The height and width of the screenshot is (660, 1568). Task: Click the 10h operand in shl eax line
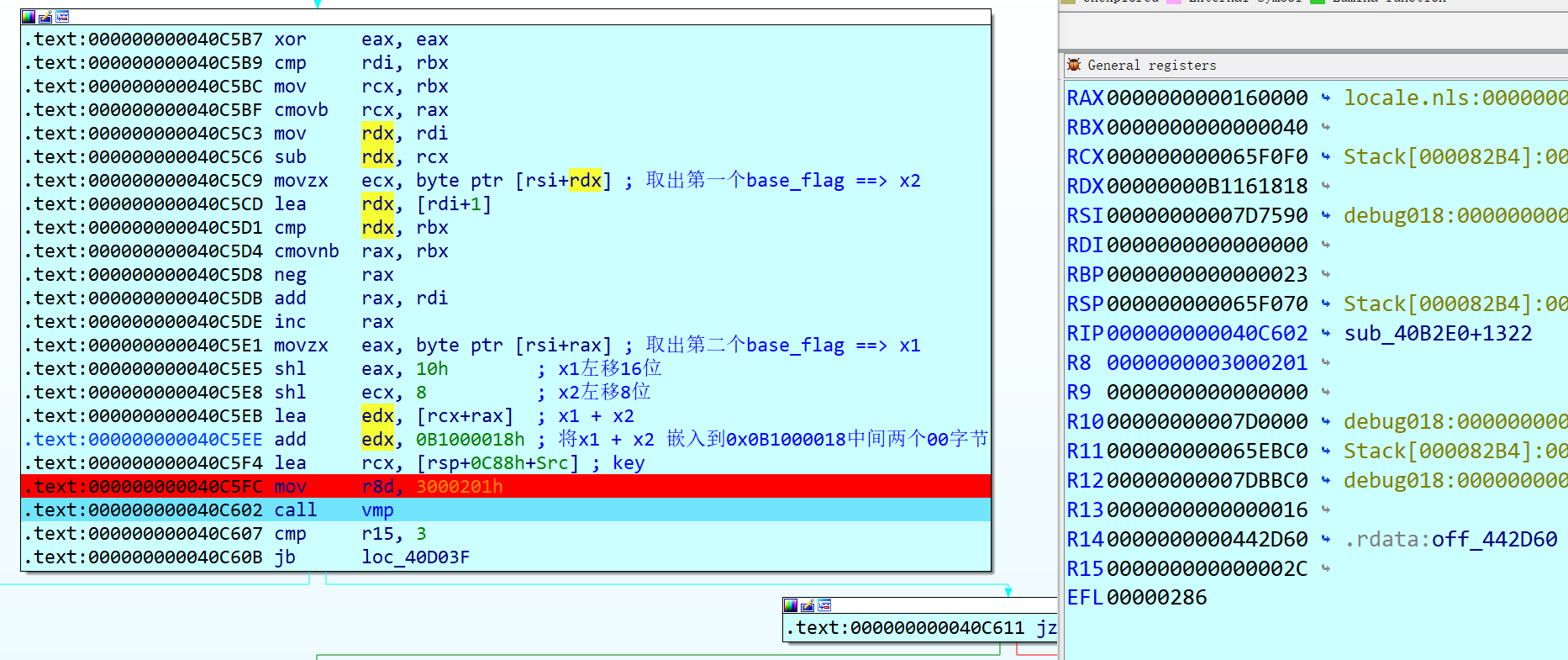[x=432, y=368]
